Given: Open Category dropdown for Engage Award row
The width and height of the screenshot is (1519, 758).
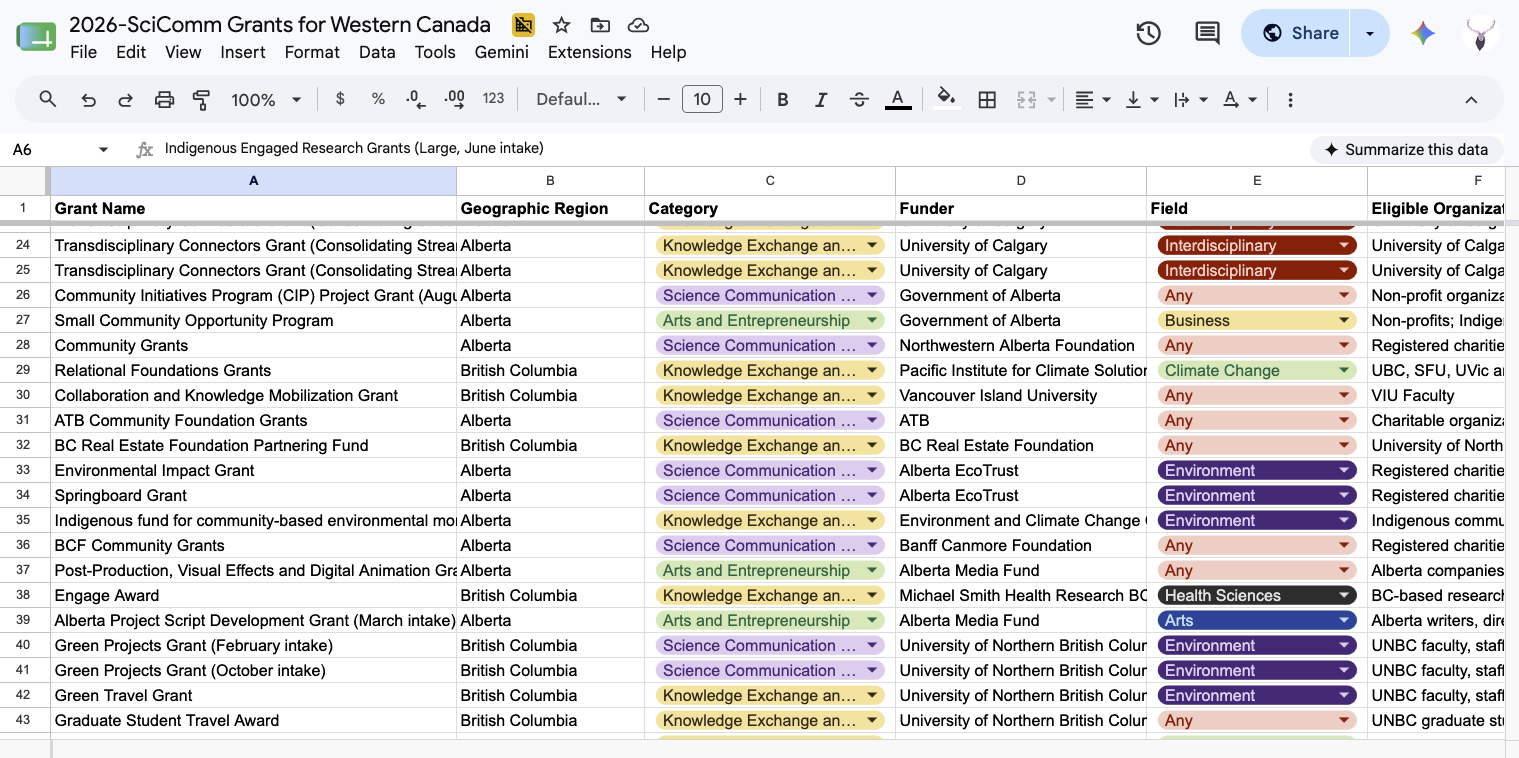Looking at the screenshot, I should tap(872, 595).
